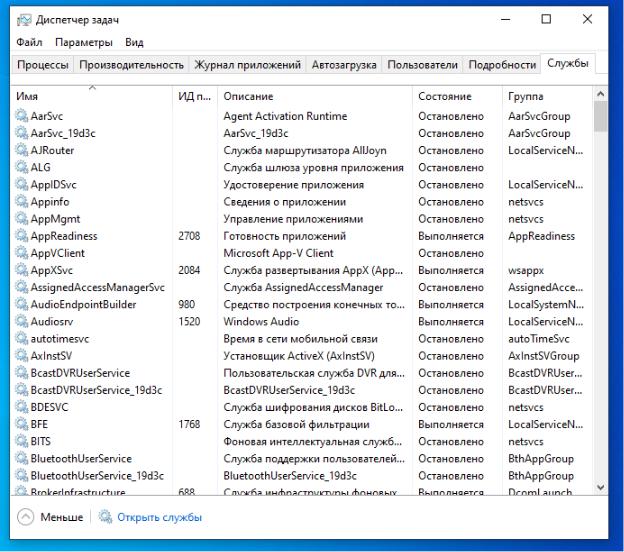Click the service icon beside AppVClient

pyautogui.click(x=21, y=253)
